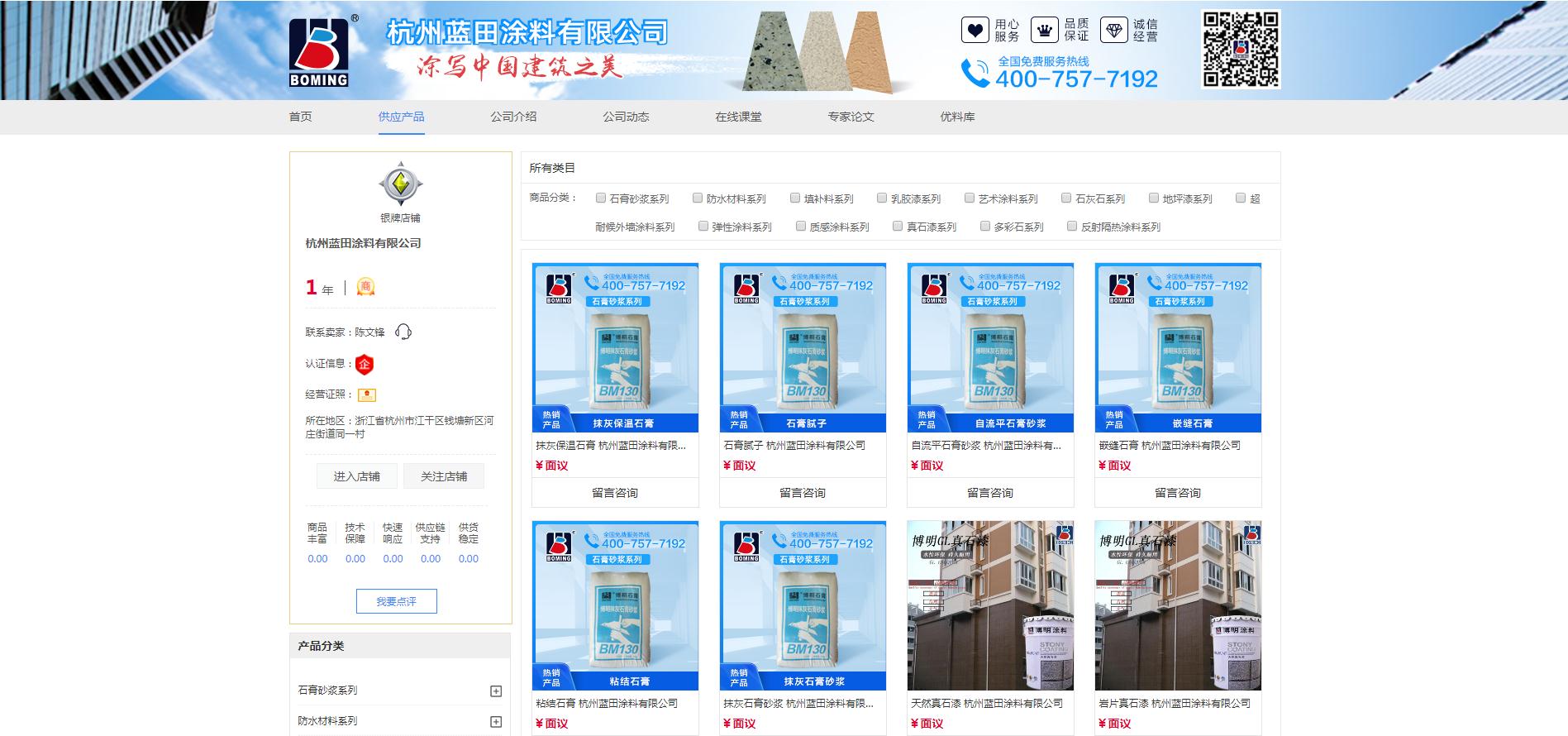
Task: Click the 粘结石膏 product title link
Action: (607, 703)
